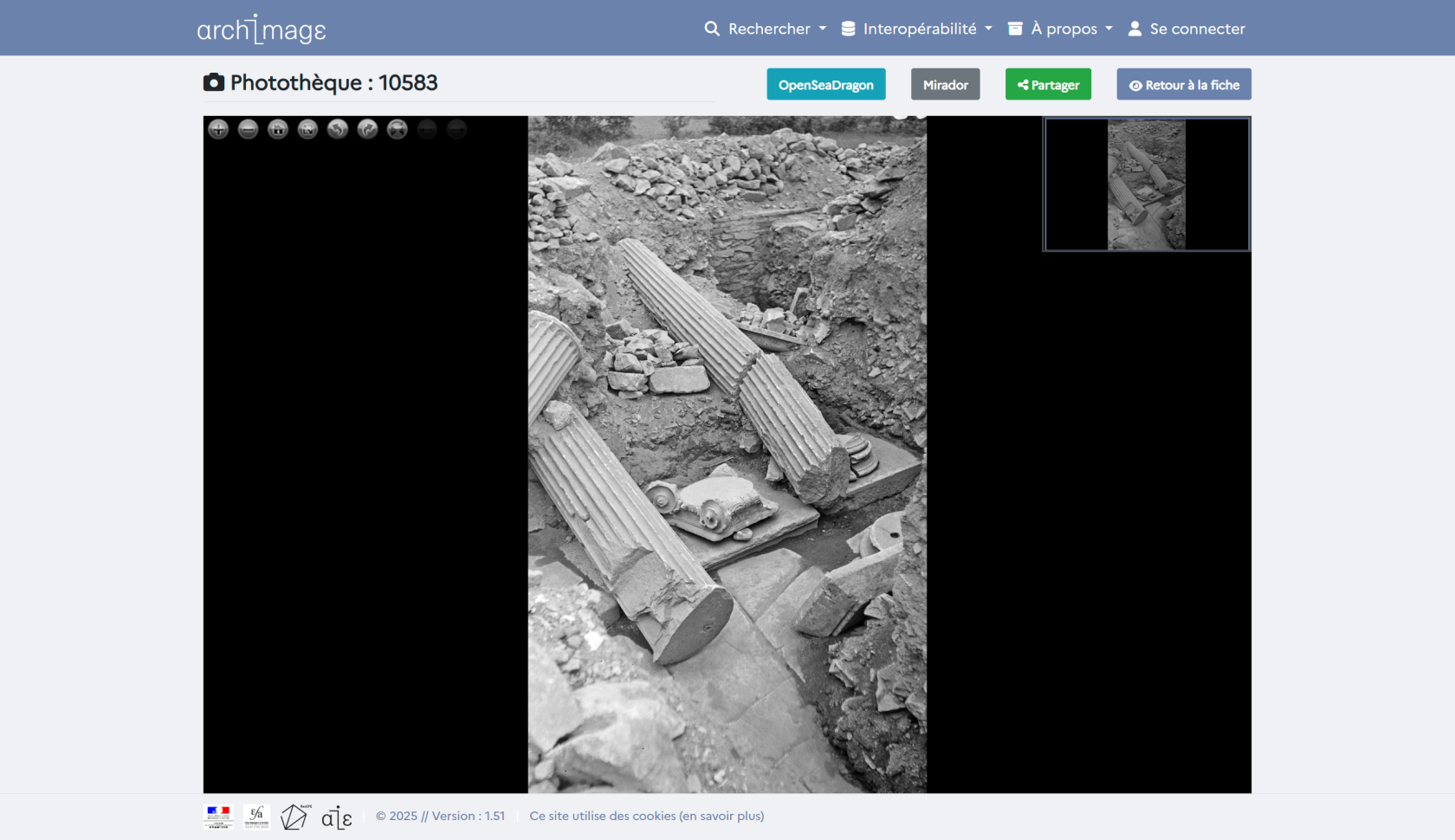This screenshot has width=1455, height=840.
Task: Expand the Rechercher menu
Action: click(766, 28)
